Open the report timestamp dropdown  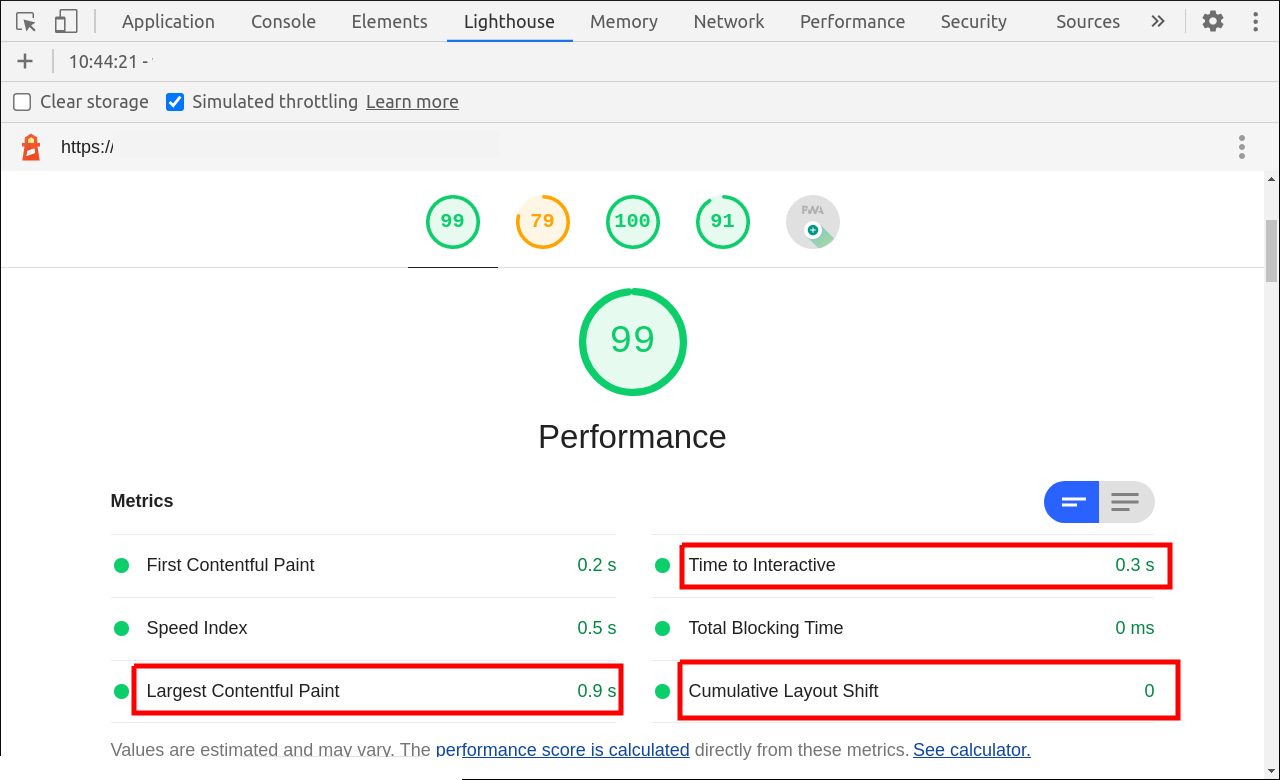click(108, 61)
